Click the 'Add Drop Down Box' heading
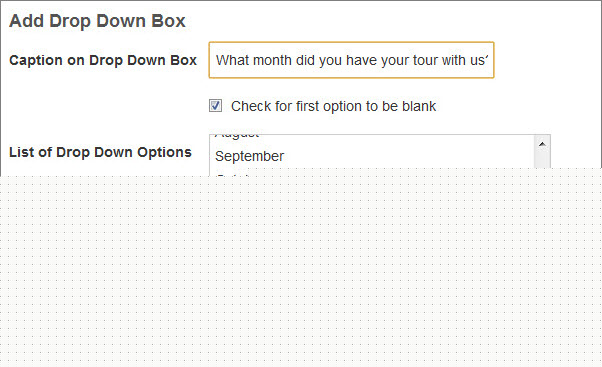Image resolution: width=602 pixels, height=367 pixels. click(x=97, y=21)
